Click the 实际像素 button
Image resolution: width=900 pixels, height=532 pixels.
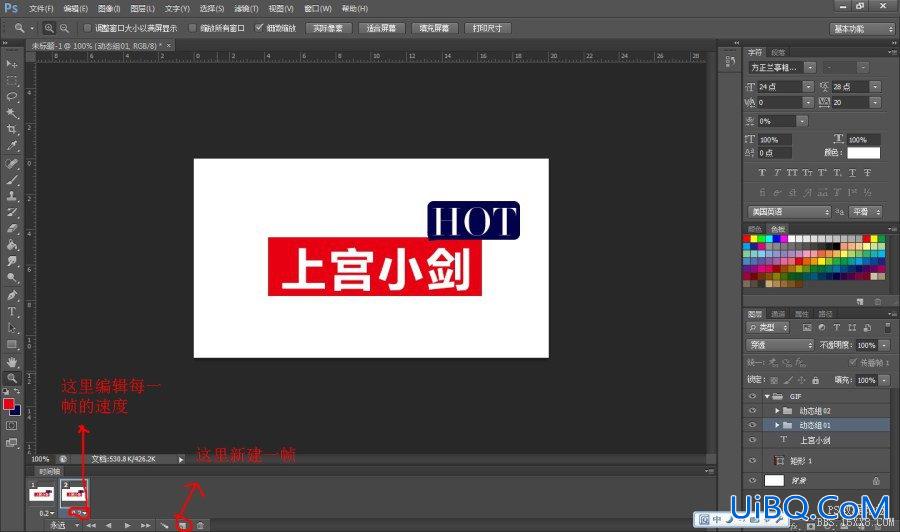[328, 28]
